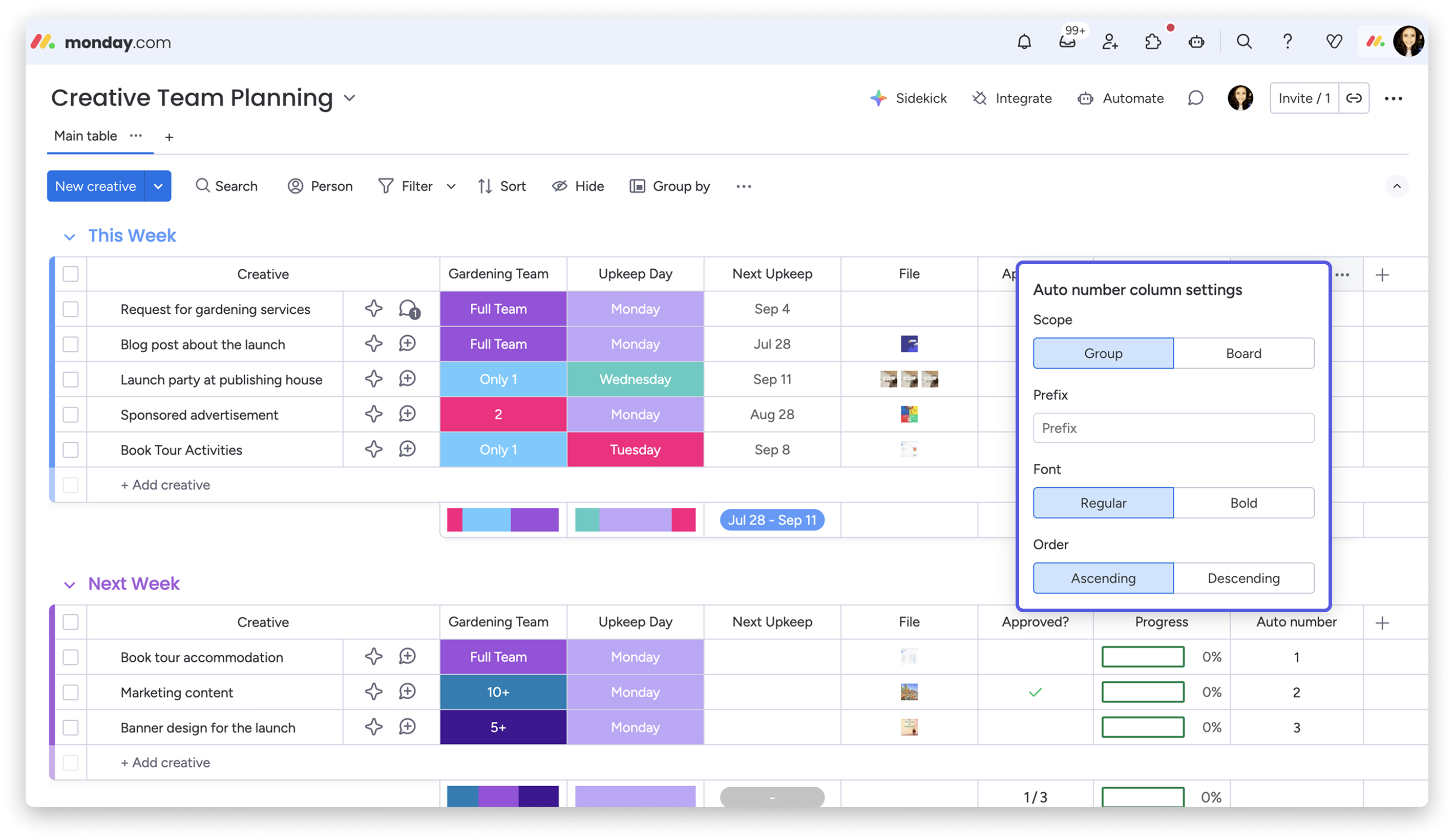The height and width of the screenshot is (840, 1454).
Task: Switch to the Main table tab
Action: tap(86, 136)
